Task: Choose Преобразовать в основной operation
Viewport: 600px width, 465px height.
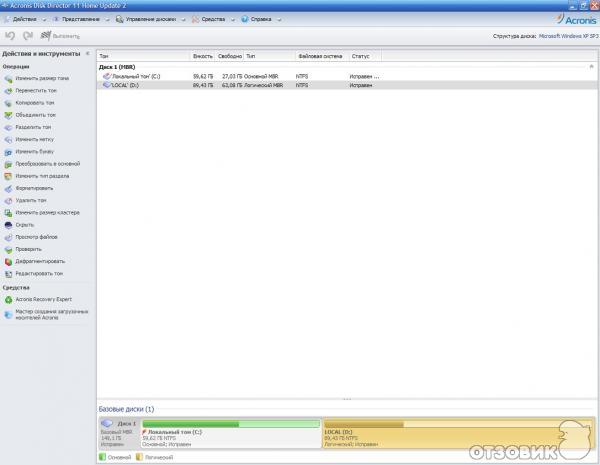Action: click(x=42, y=164)
